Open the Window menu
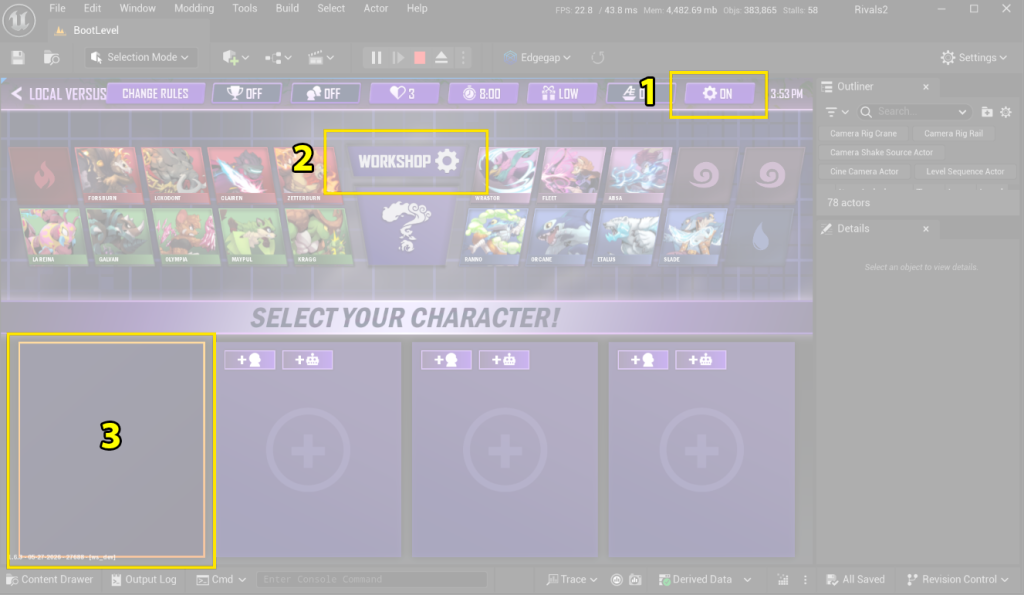Viewport: 1024px width, 595px height. coord(137,8)
